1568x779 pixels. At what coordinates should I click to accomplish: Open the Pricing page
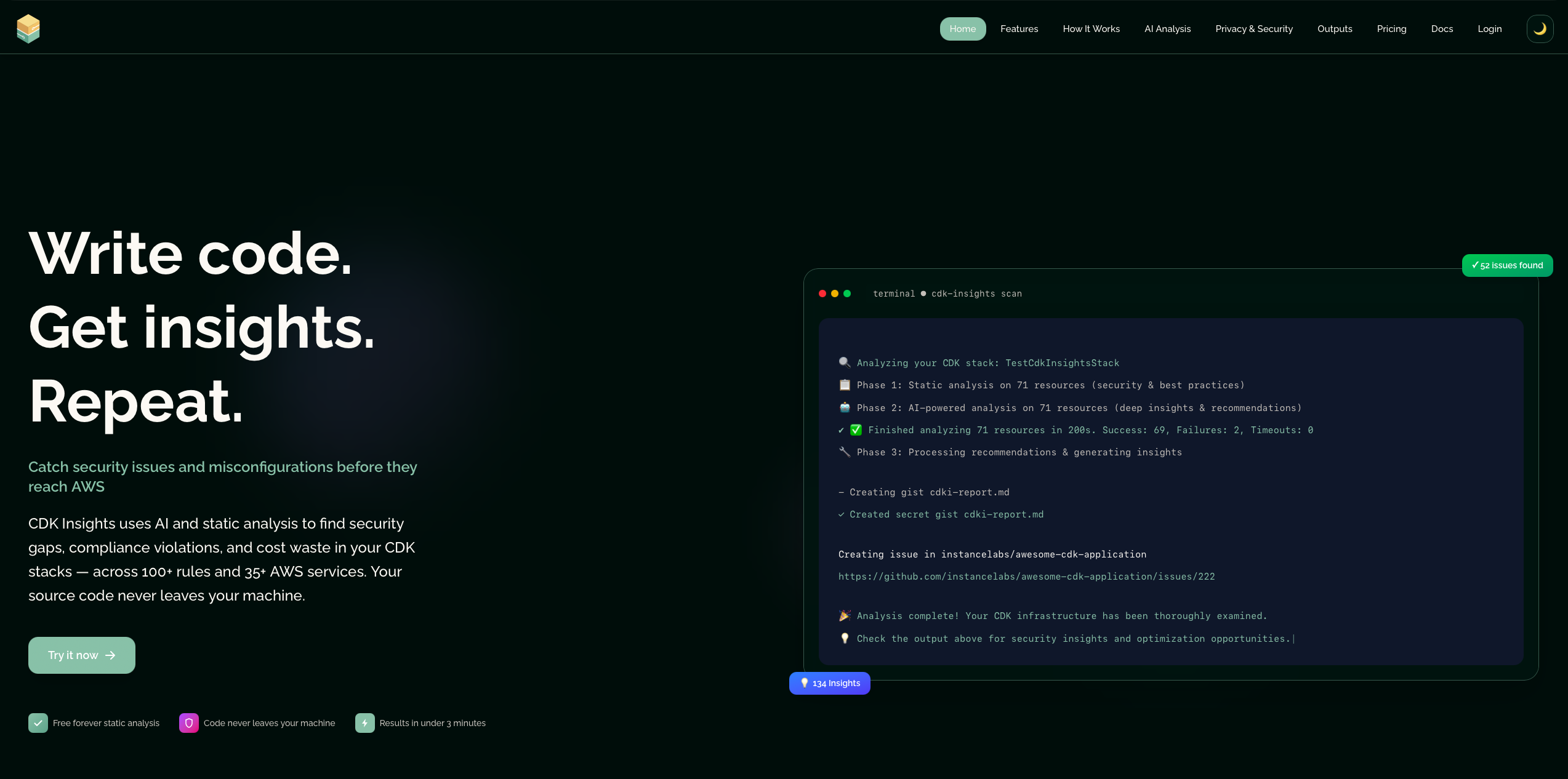[1391, 29]
